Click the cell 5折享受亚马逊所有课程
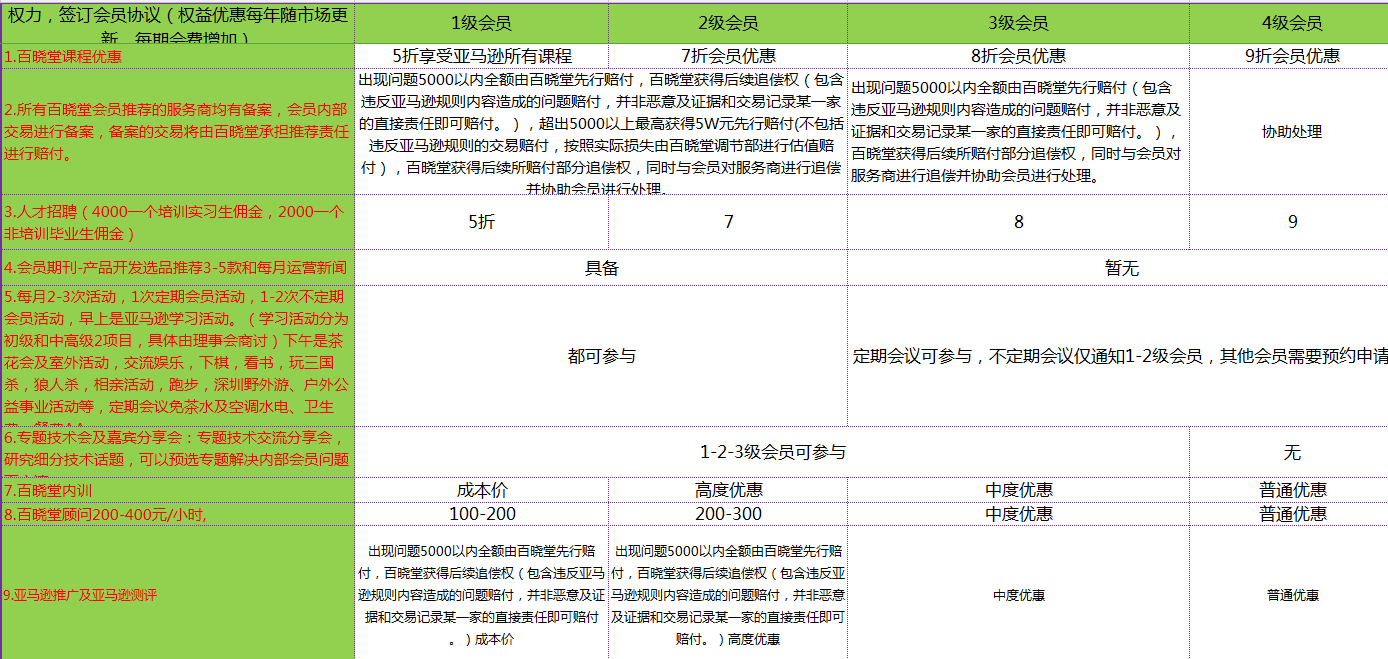This screenshot has width=1388, height=659. tap(481, 57)
